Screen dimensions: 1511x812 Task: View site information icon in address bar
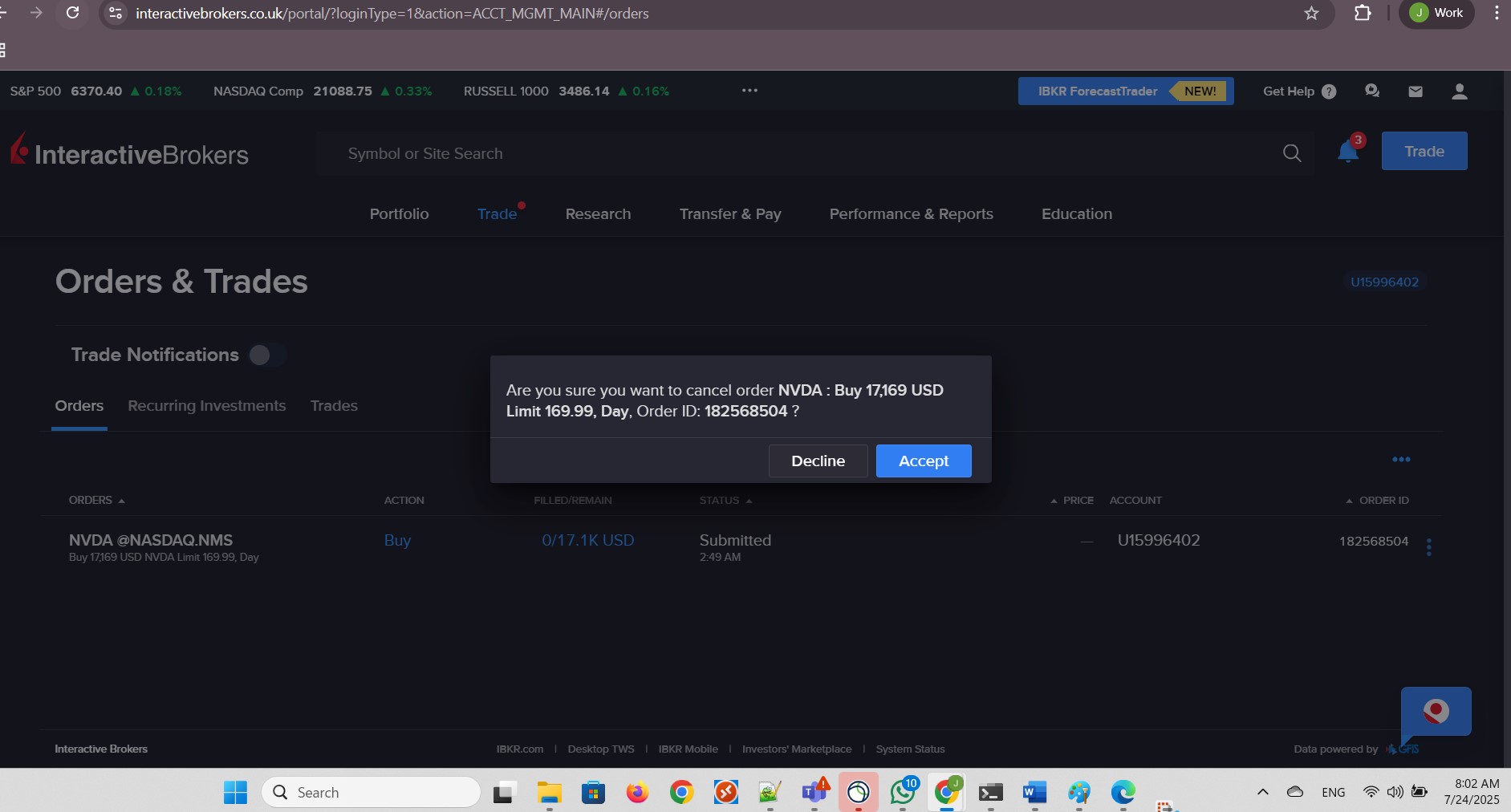116,13
